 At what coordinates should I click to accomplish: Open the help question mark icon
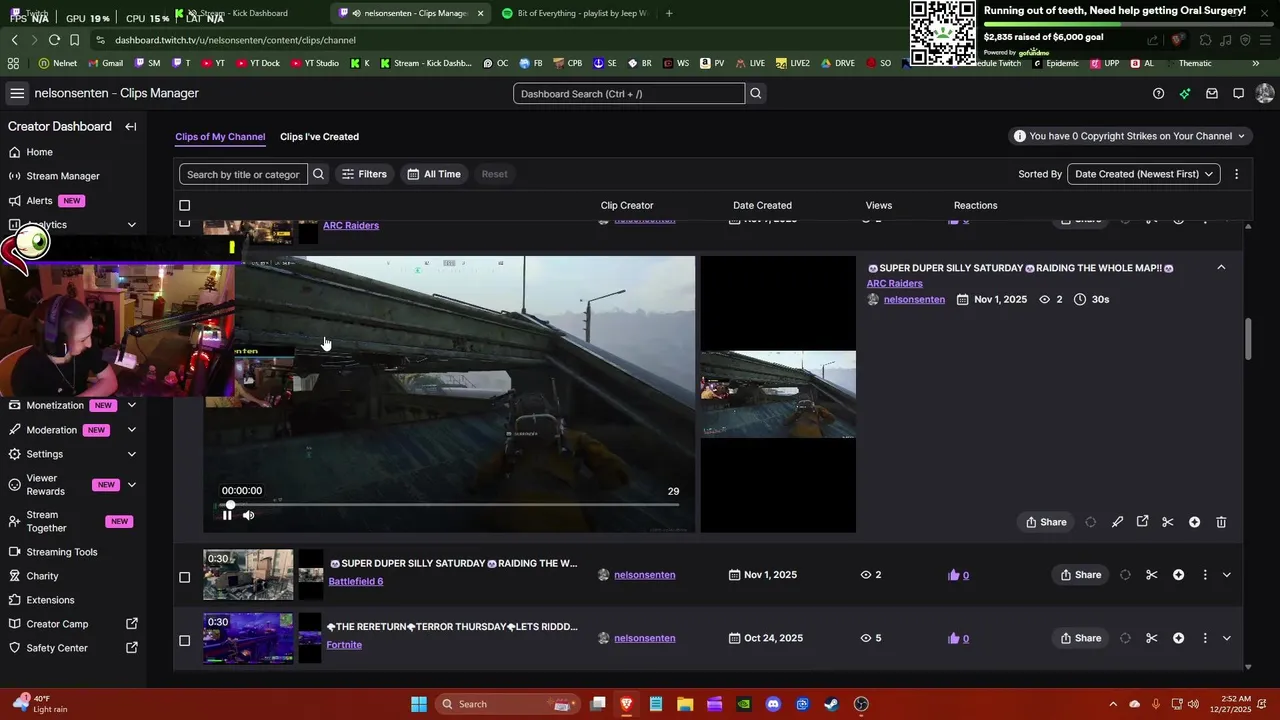click(1158, 93)
